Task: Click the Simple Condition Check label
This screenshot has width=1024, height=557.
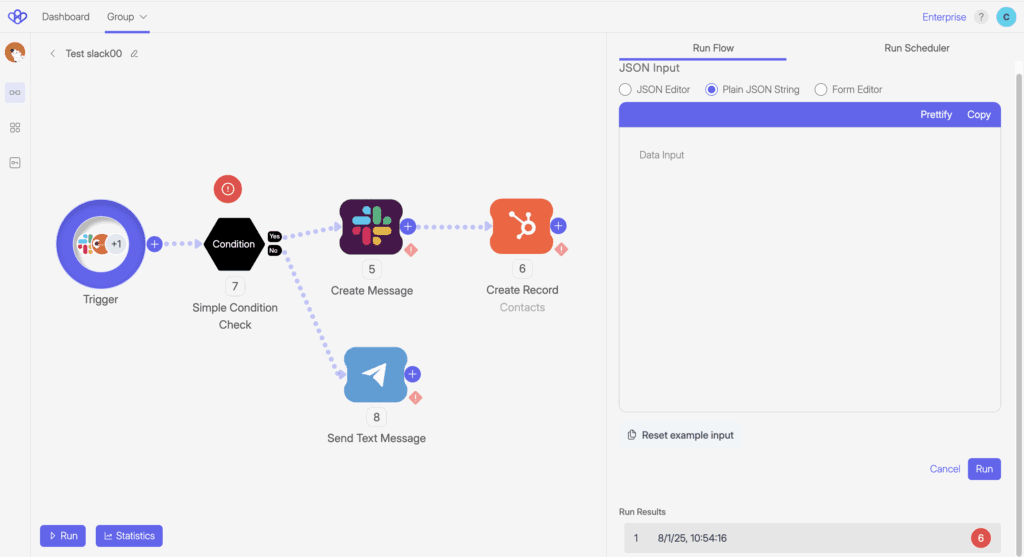Action: tap(234, 316)
